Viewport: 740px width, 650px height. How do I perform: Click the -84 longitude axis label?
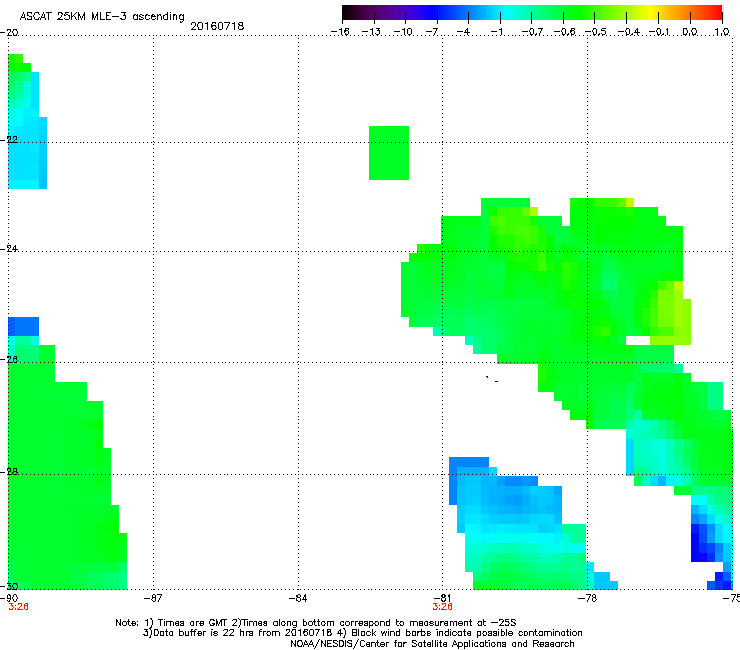(x=298, y=598)
